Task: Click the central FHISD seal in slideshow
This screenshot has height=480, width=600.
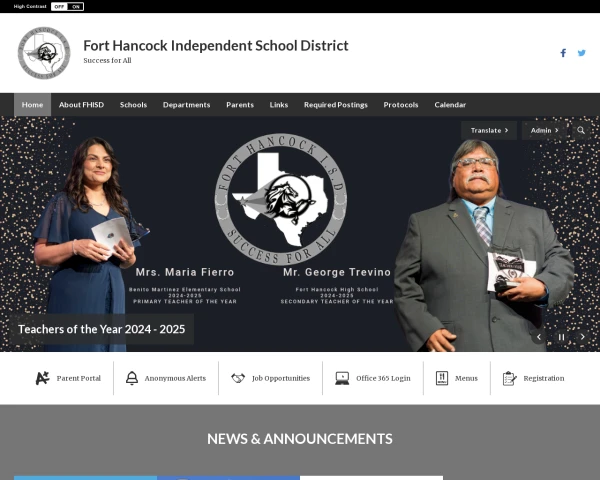Action: 281,199
